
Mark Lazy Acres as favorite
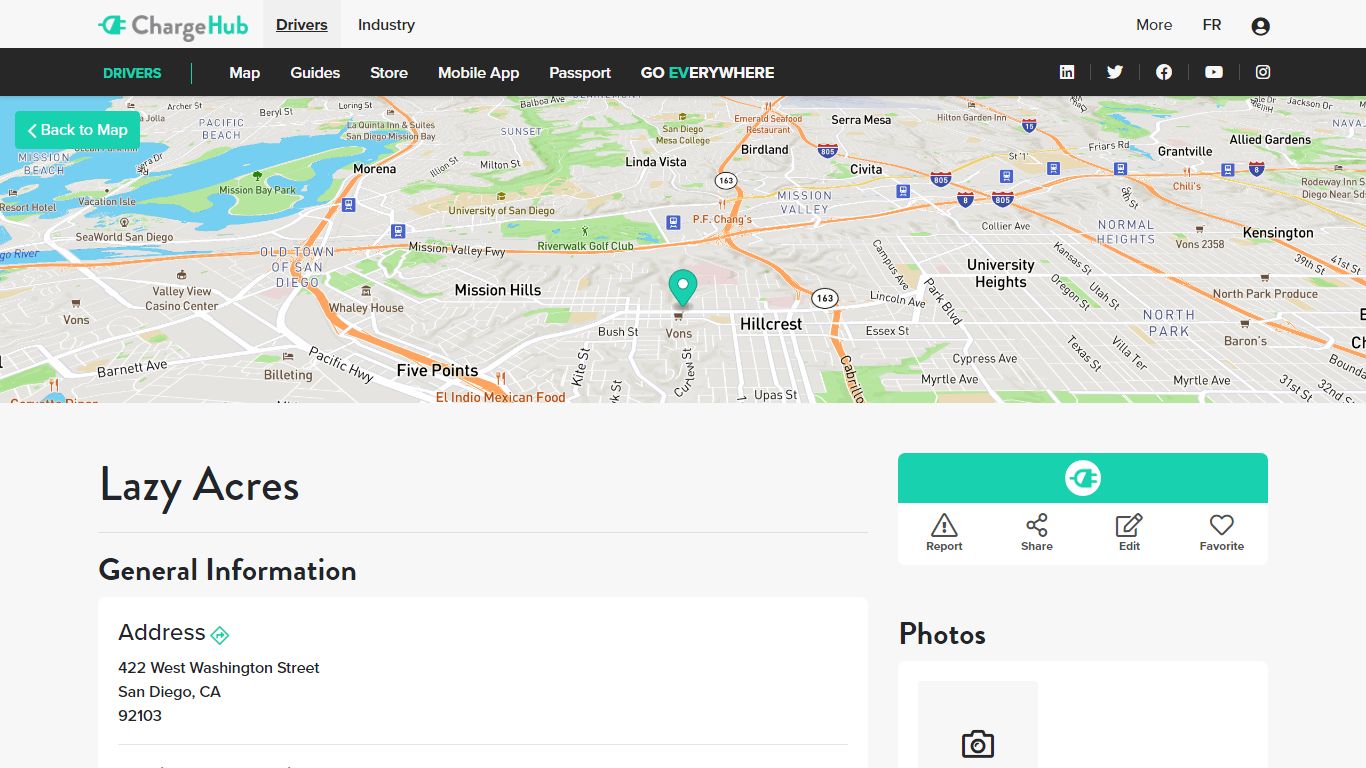(1222, 533)
